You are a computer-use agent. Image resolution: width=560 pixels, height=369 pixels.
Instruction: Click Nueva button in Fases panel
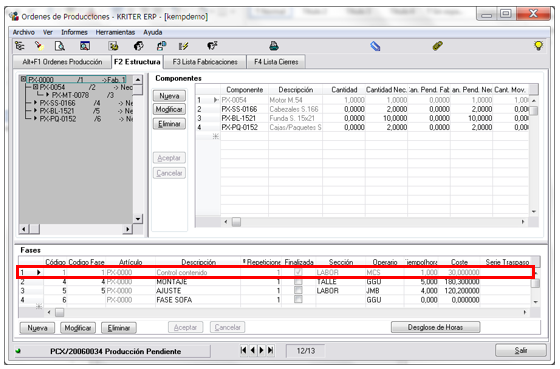tap(37, 328)
